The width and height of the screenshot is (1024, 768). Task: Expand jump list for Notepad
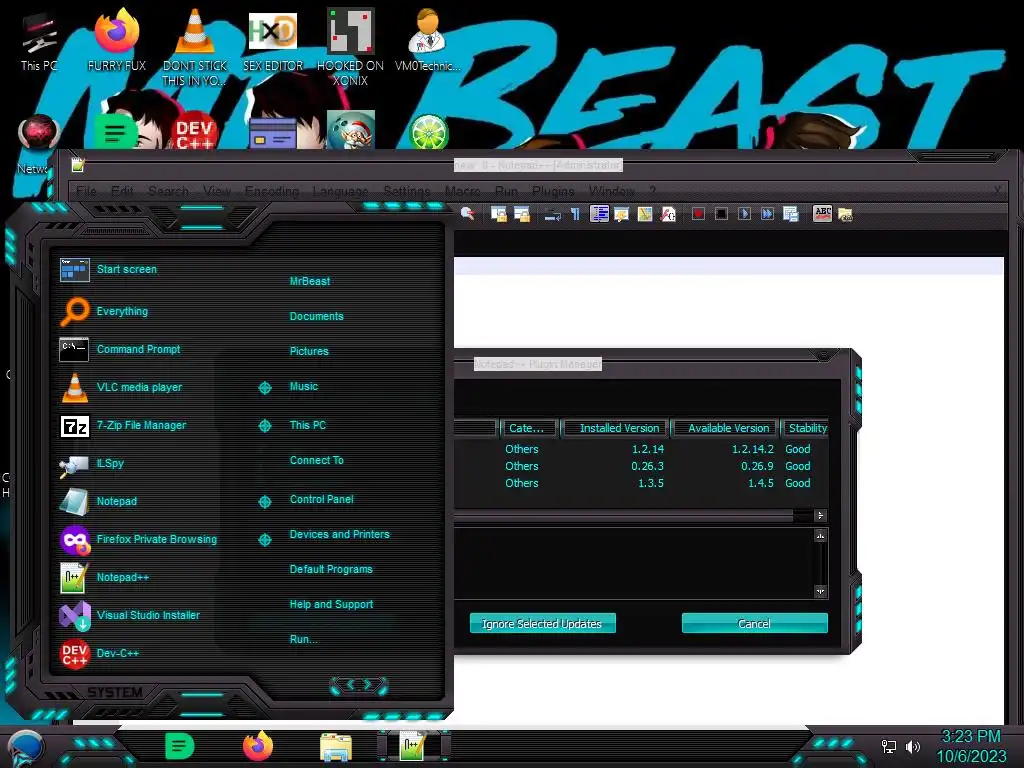pos(264,502)
